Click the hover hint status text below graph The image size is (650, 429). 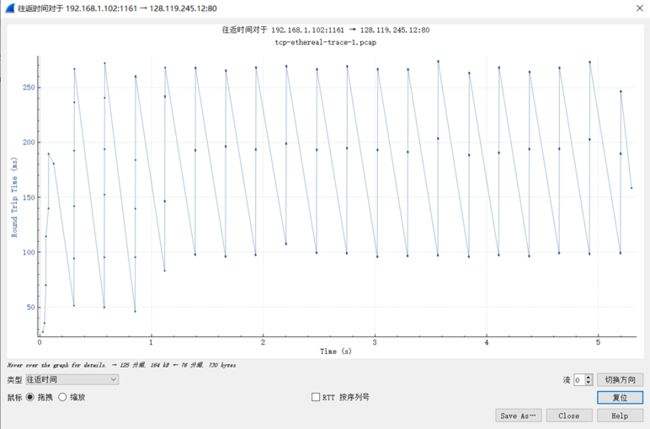tap(121, 365)
